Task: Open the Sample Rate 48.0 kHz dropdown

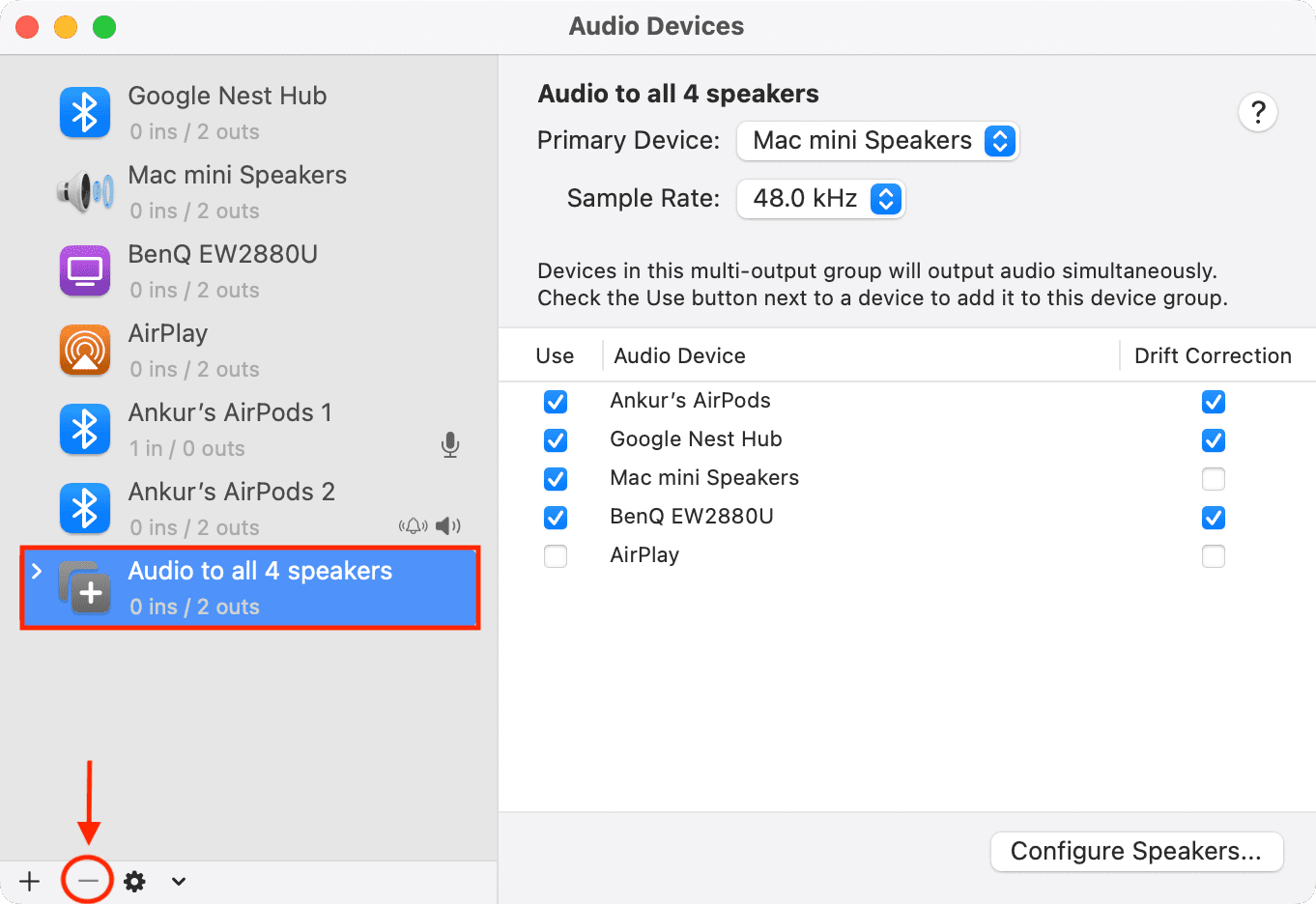Action: pyautogui.click(x=820, y=199)
